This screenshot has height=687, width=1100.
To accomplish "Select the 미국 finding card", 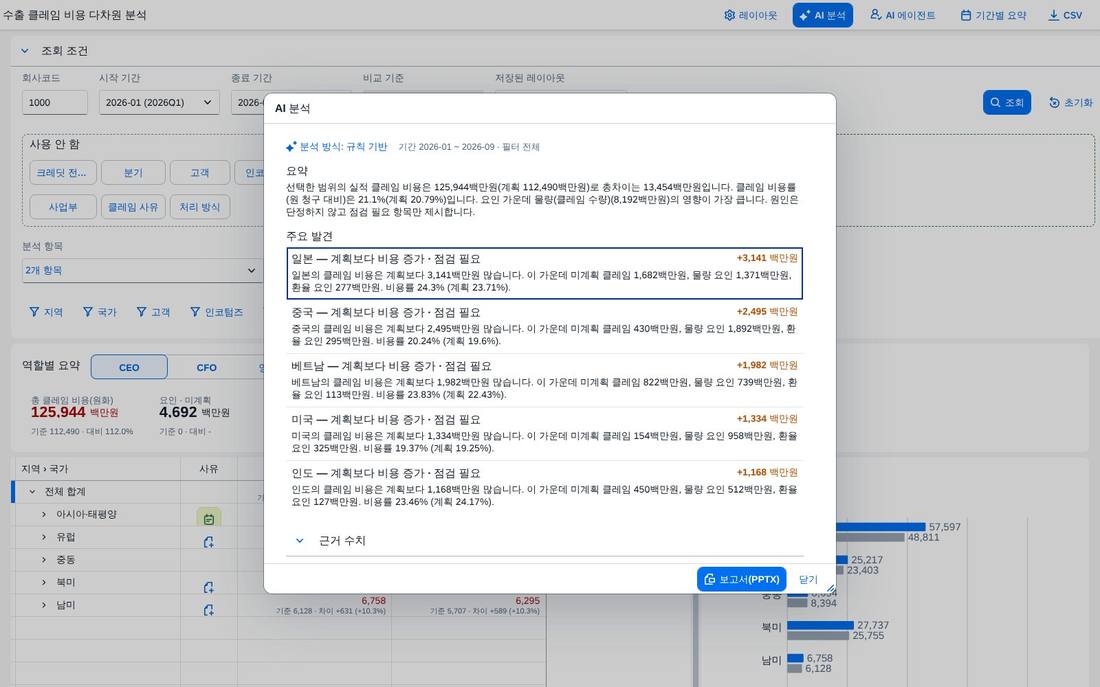I will [x=544, y=434].
